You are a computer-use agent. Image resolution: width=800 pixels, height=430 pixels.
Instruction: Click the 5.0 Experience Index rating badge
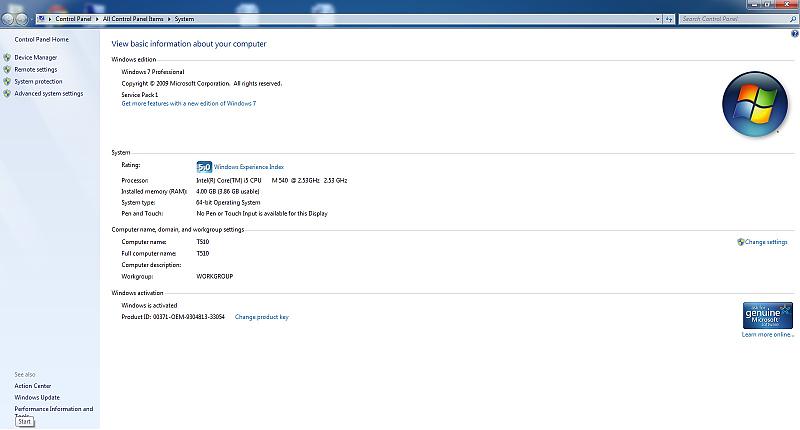point(203,167)
